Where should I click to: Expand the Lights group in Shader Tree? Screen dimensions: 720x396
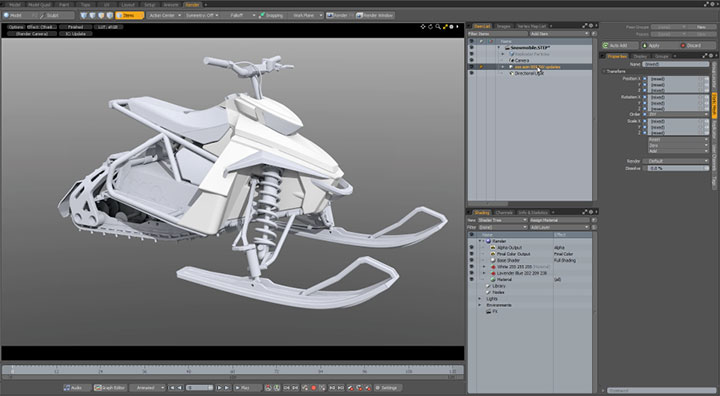480,299
